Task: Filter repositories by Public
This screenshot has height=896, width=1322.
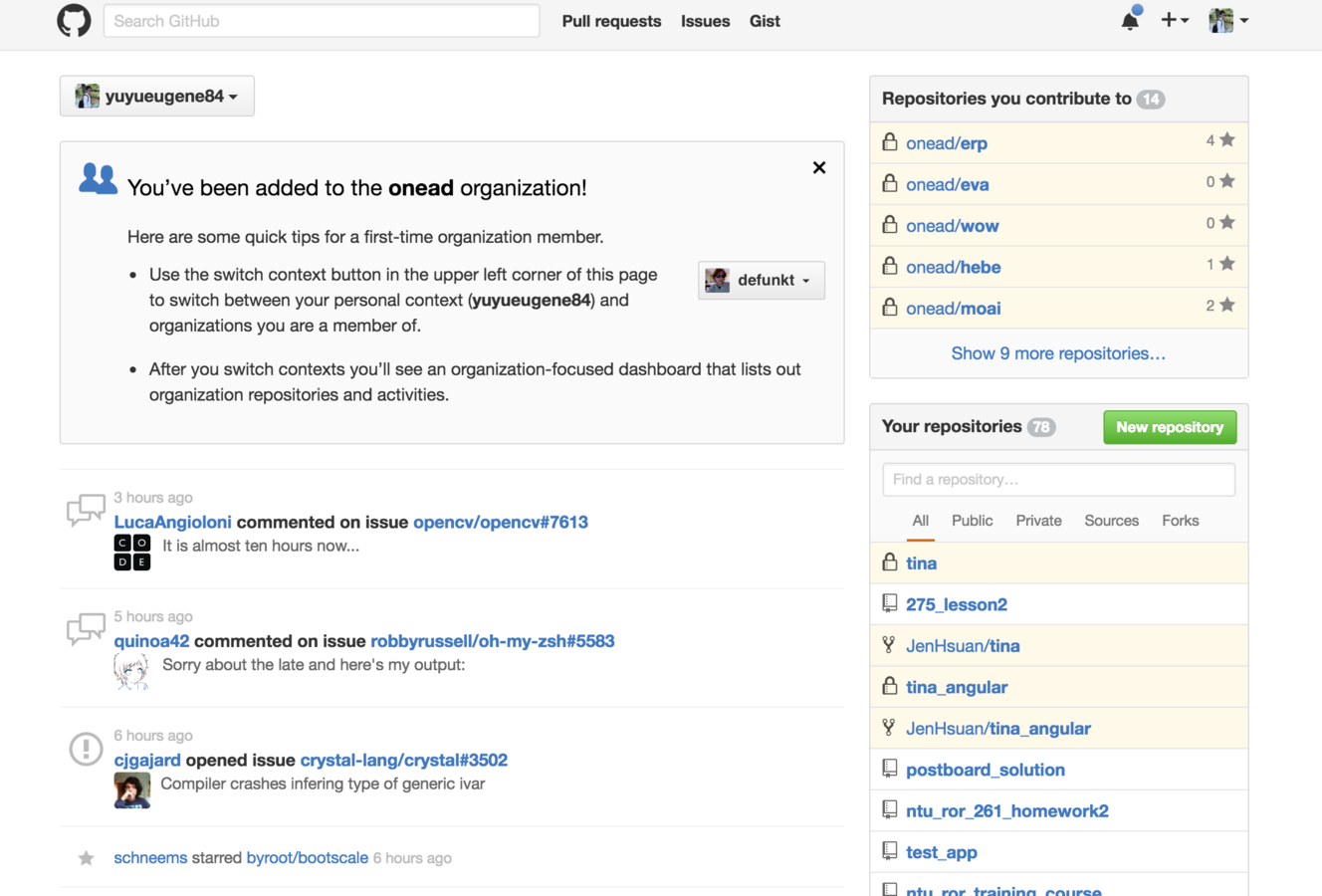Action: (x=972, y=521)
